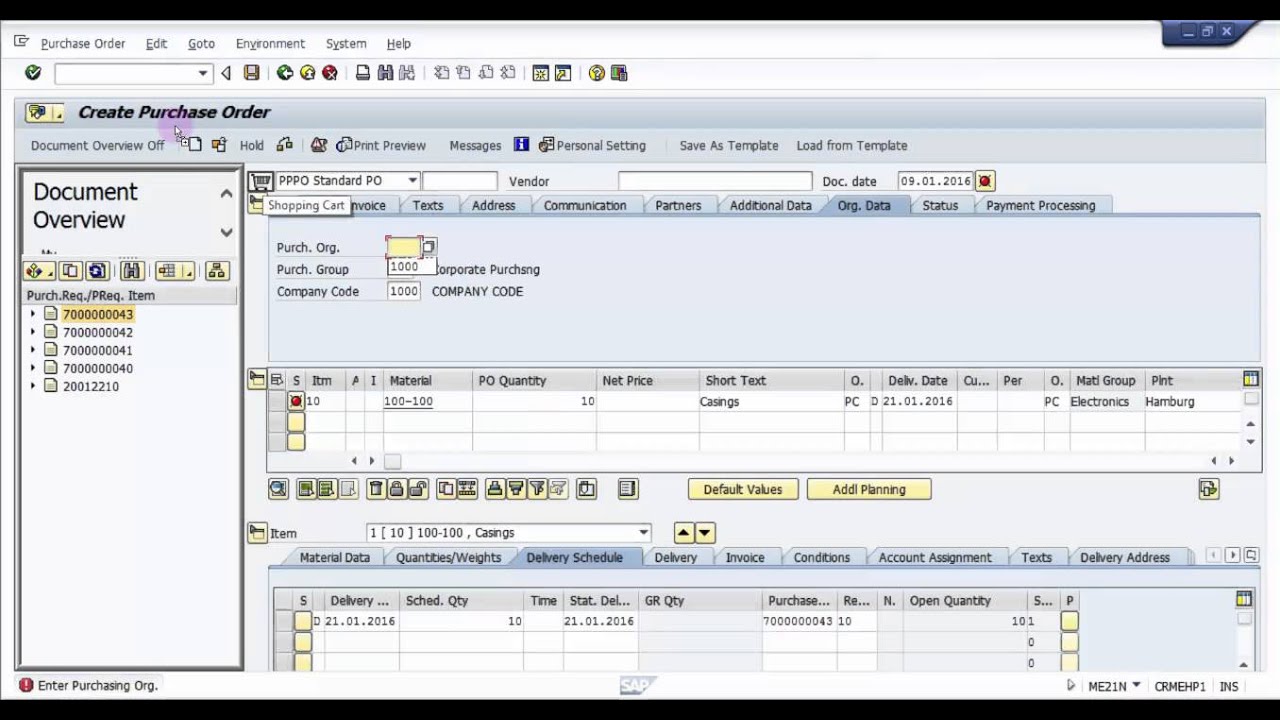Open the Goto menu
This screenshot has width=1280, height=720.
coord(201,44)
